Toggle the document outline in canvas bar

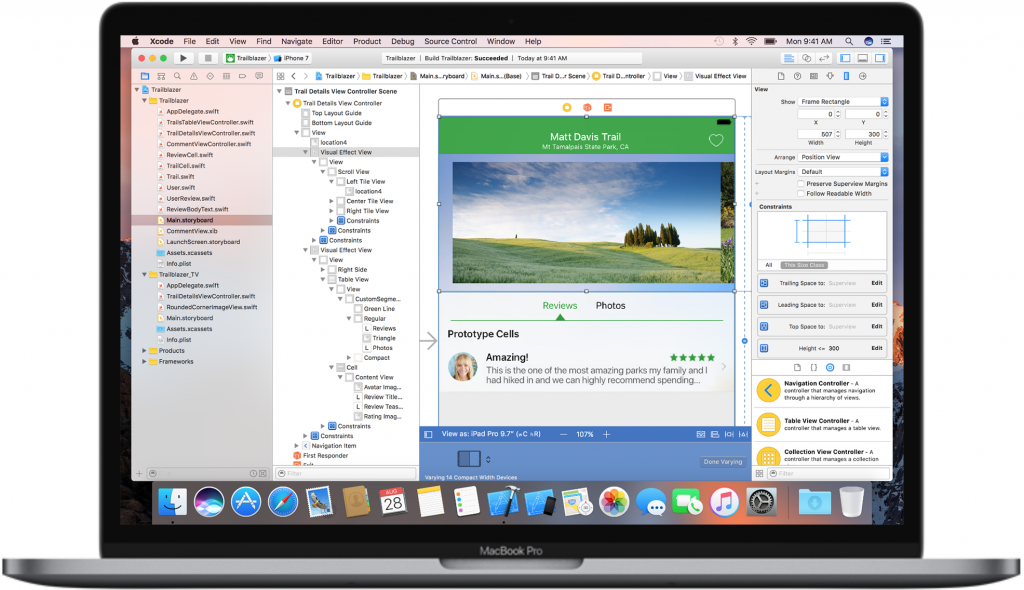tap(428, 434)
